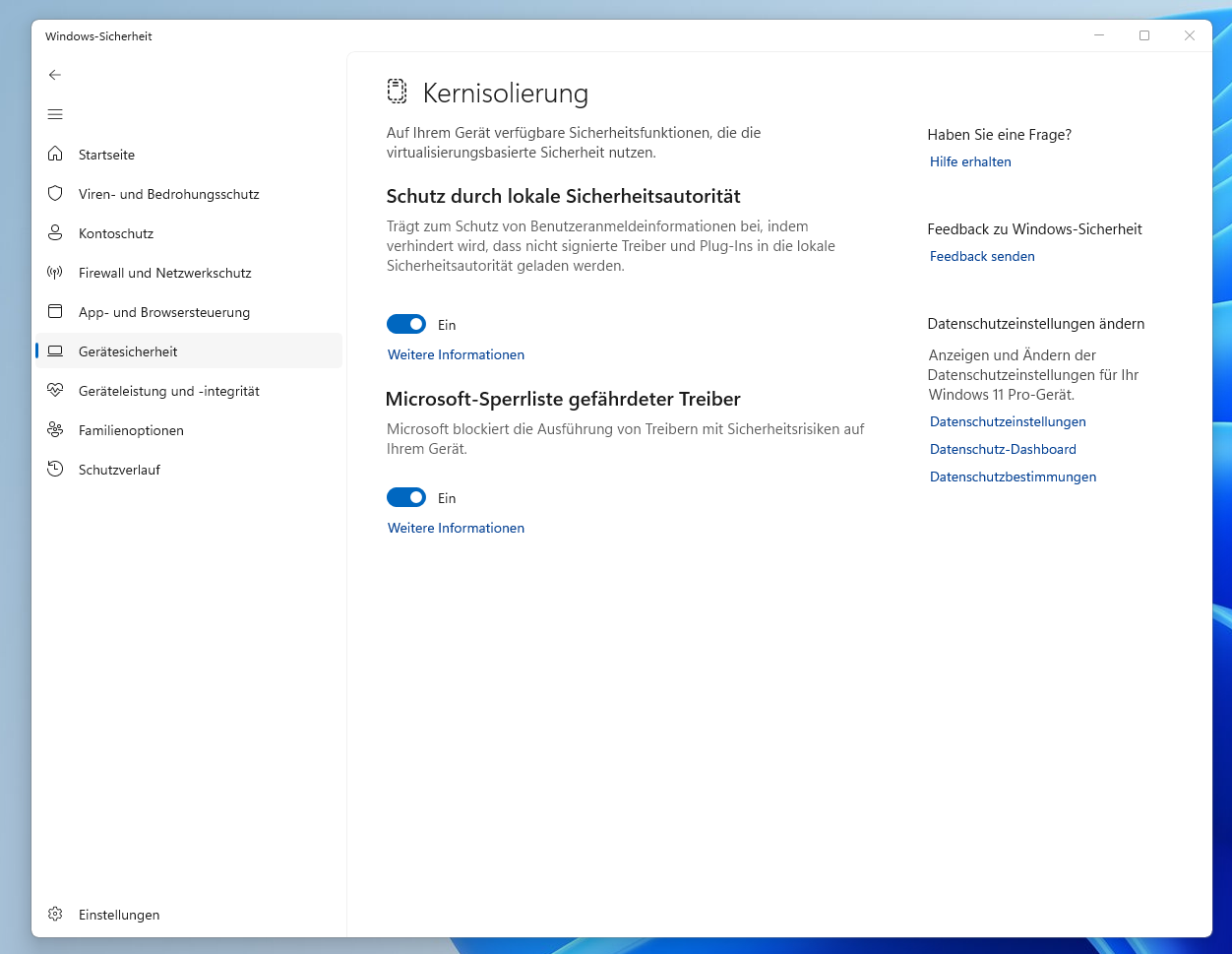Toggle Schutz durch lokale Sicherheitsautorität switch

pos(406,325)
